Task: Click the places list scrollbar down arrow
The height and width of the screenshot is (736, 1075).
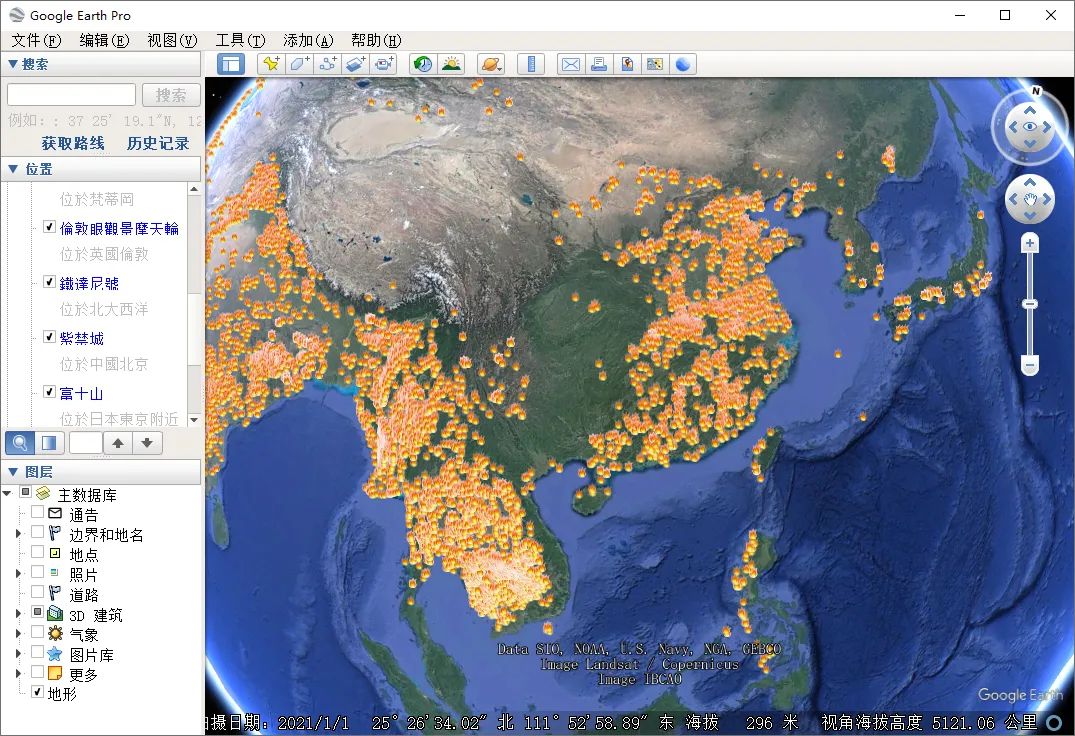Action: pyautogui.click(x=194, y=419)
